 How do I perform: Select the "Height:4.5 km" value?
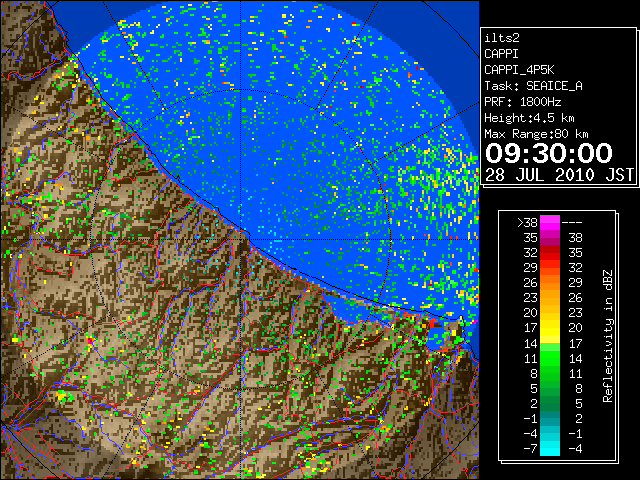coord(529,118)
